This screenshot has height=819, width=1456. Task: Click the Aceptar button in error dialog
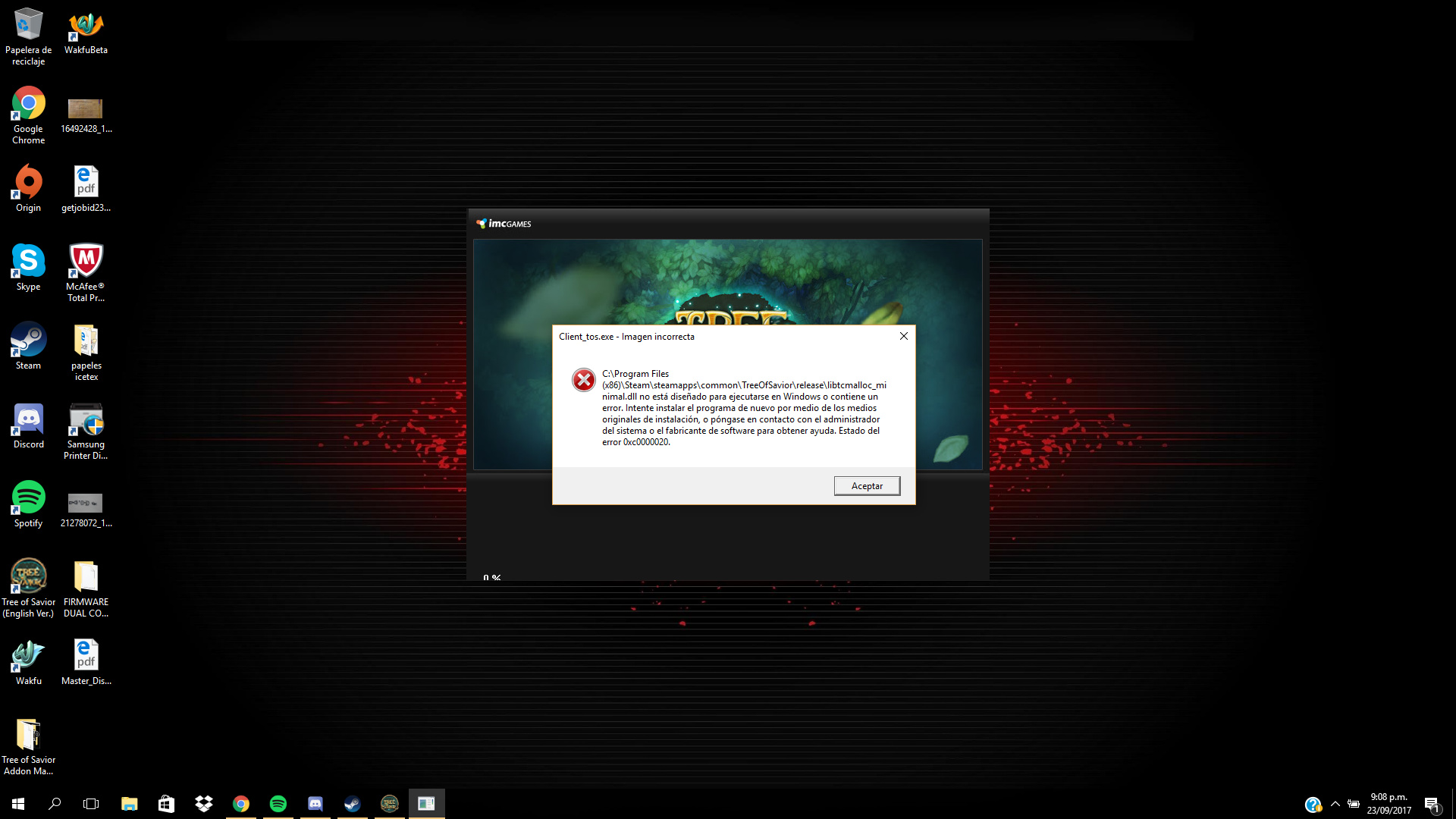(x=867, y=486)
